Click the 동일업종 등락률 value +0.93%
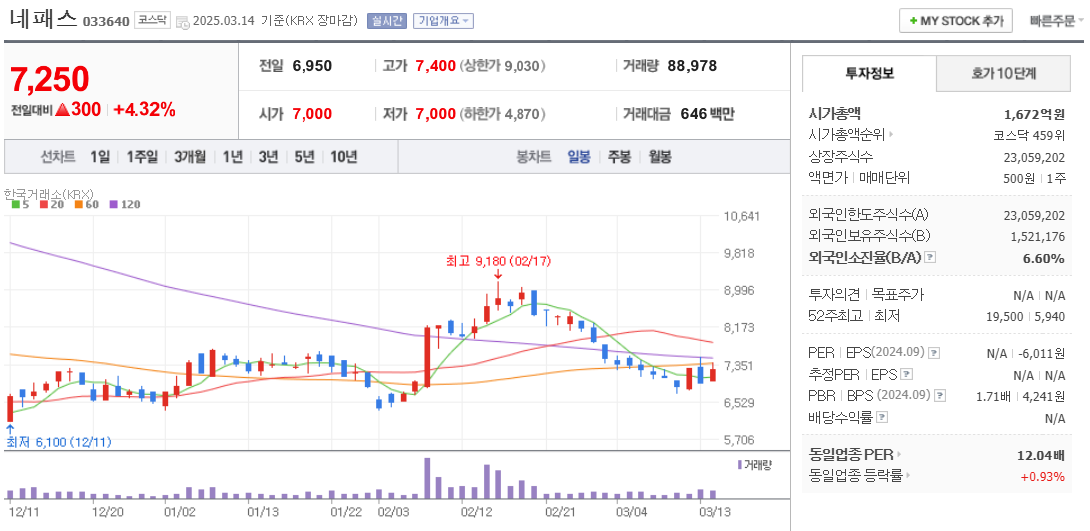This screenshot has width=1090, height=531. (1043, 477)
